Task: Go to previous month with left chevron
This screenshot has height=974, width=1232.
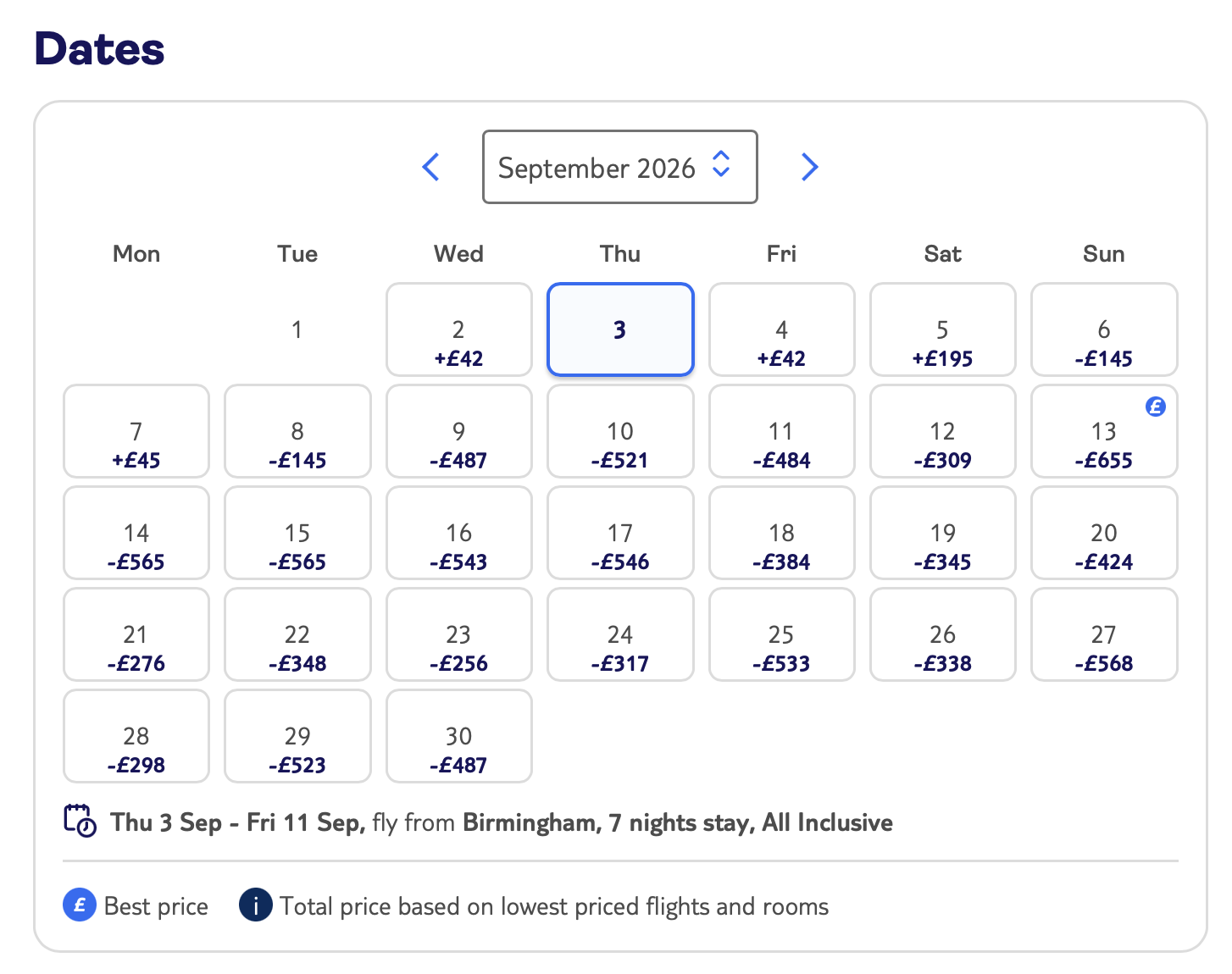Action: [430, 167]
